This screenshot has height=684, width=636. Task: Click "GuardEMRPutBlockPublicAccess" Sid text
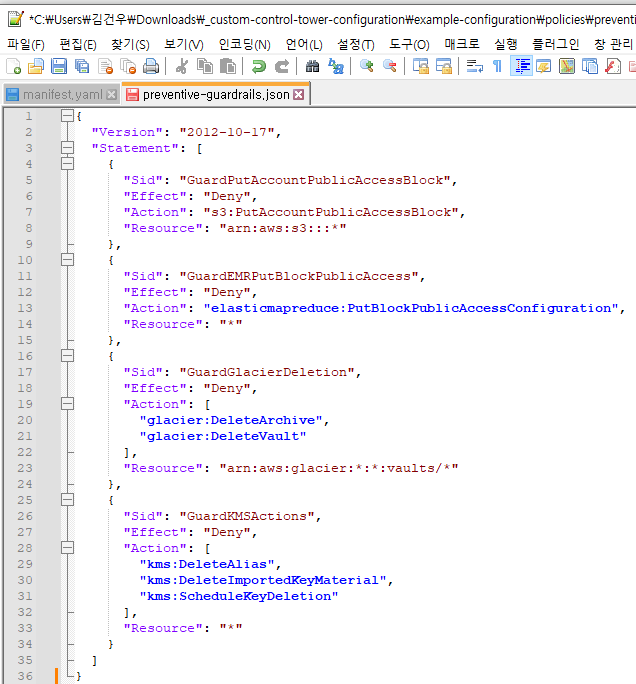pos(299,276)
